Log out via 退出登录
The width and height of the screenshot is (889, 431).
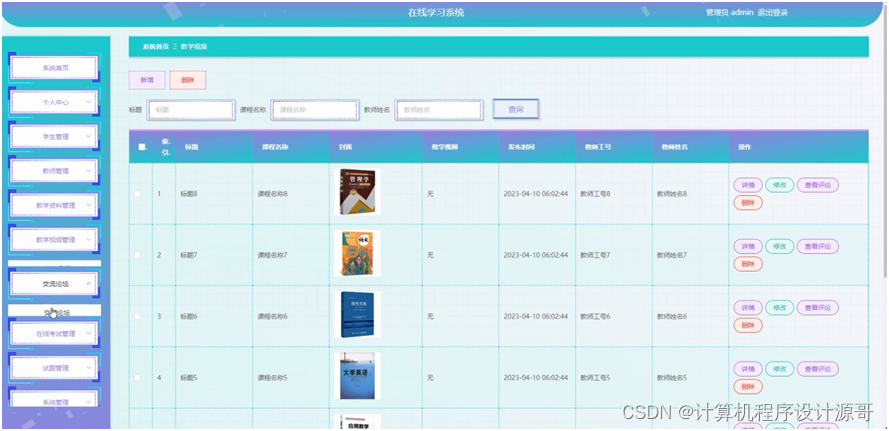pos(773,12)
